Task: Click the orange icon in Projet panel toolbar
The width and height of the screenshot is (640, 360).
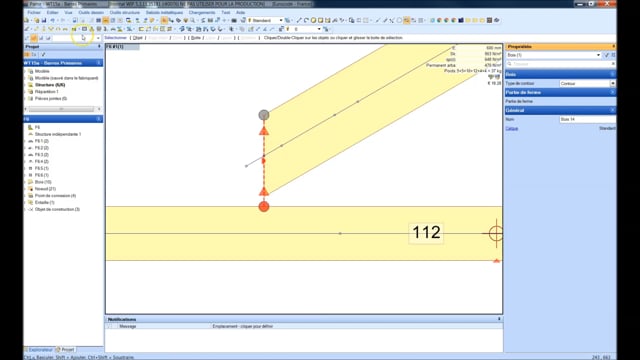Action: point(27,54)
